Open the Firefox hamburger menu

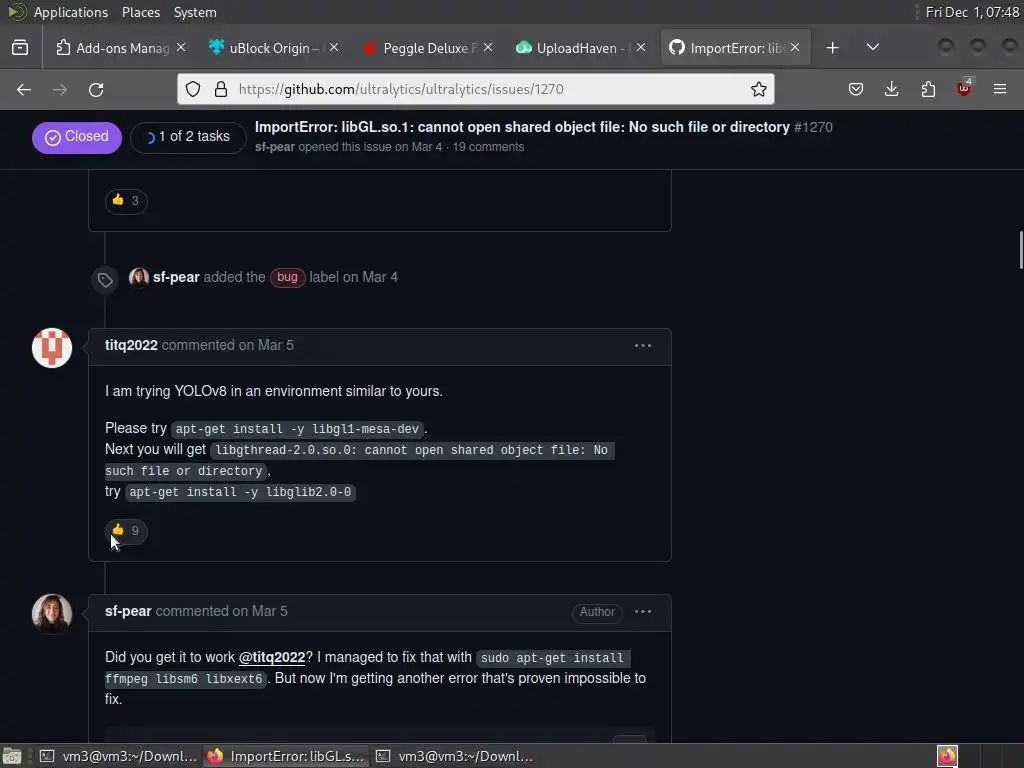(x=1000, y=89)
